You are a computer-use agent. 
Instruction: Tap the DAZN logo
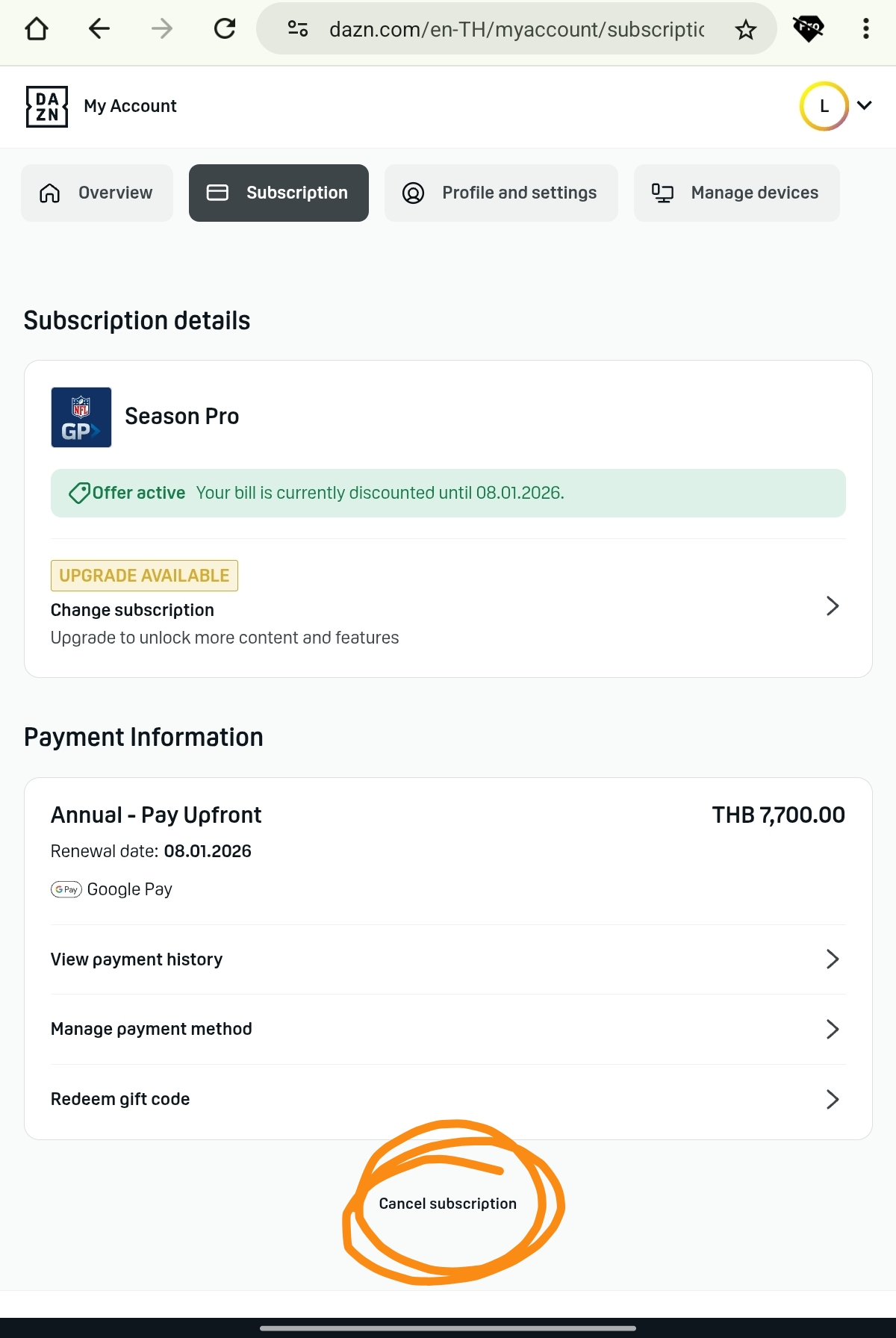(47, 107)
